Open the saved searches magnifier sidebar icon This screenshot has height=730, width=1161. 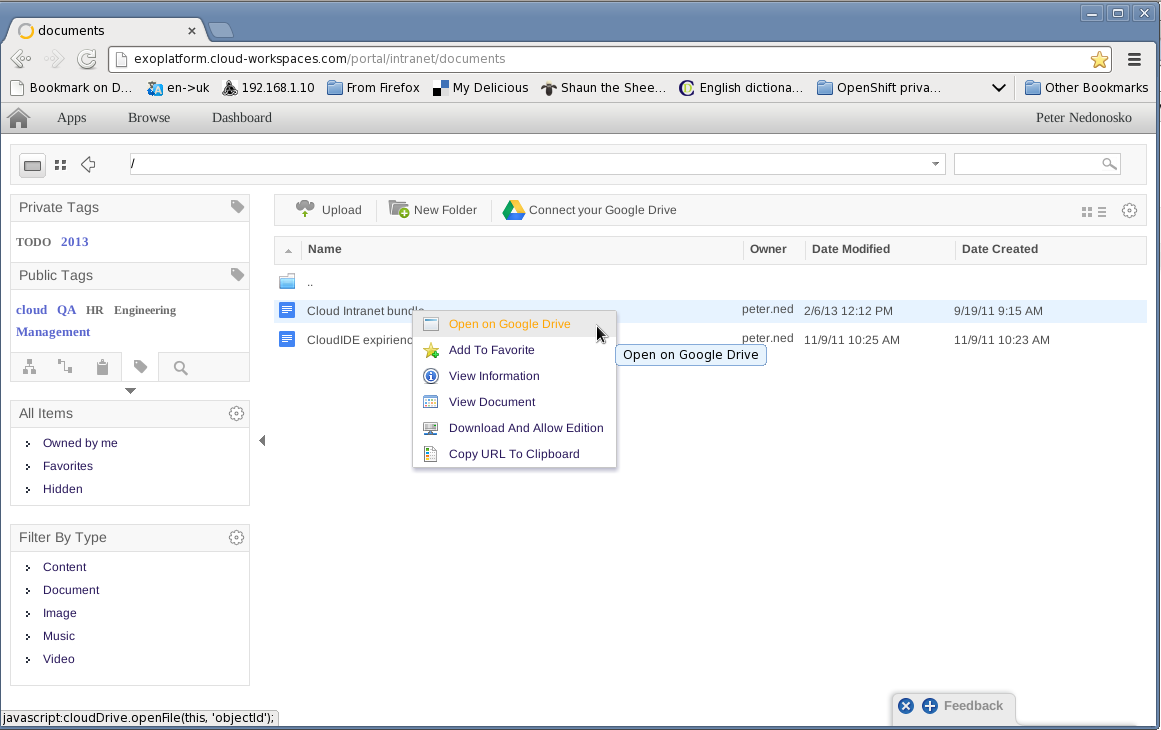click(x=180, y=367)
